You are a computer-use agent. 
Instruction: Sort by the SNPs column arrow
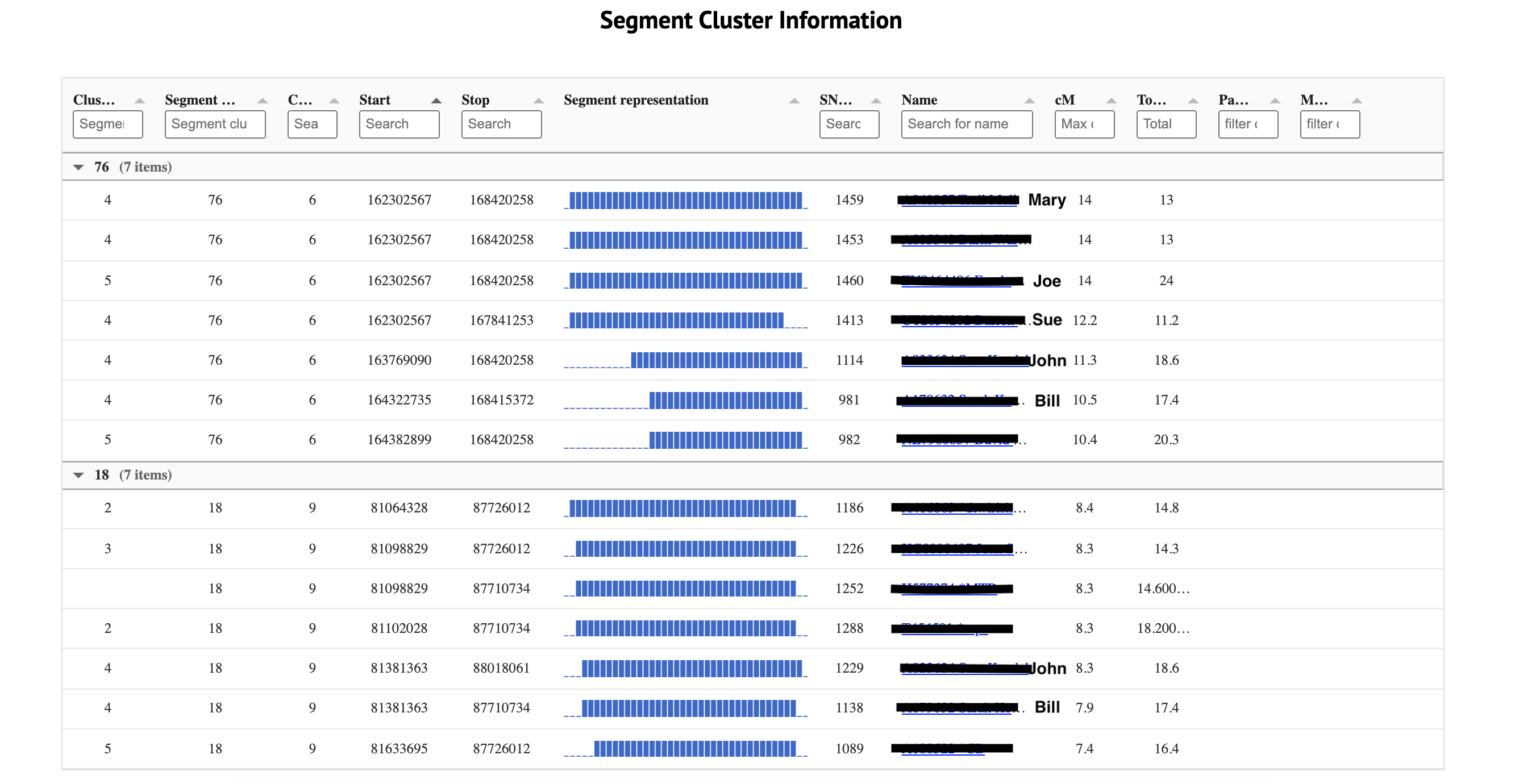(875, 100)
